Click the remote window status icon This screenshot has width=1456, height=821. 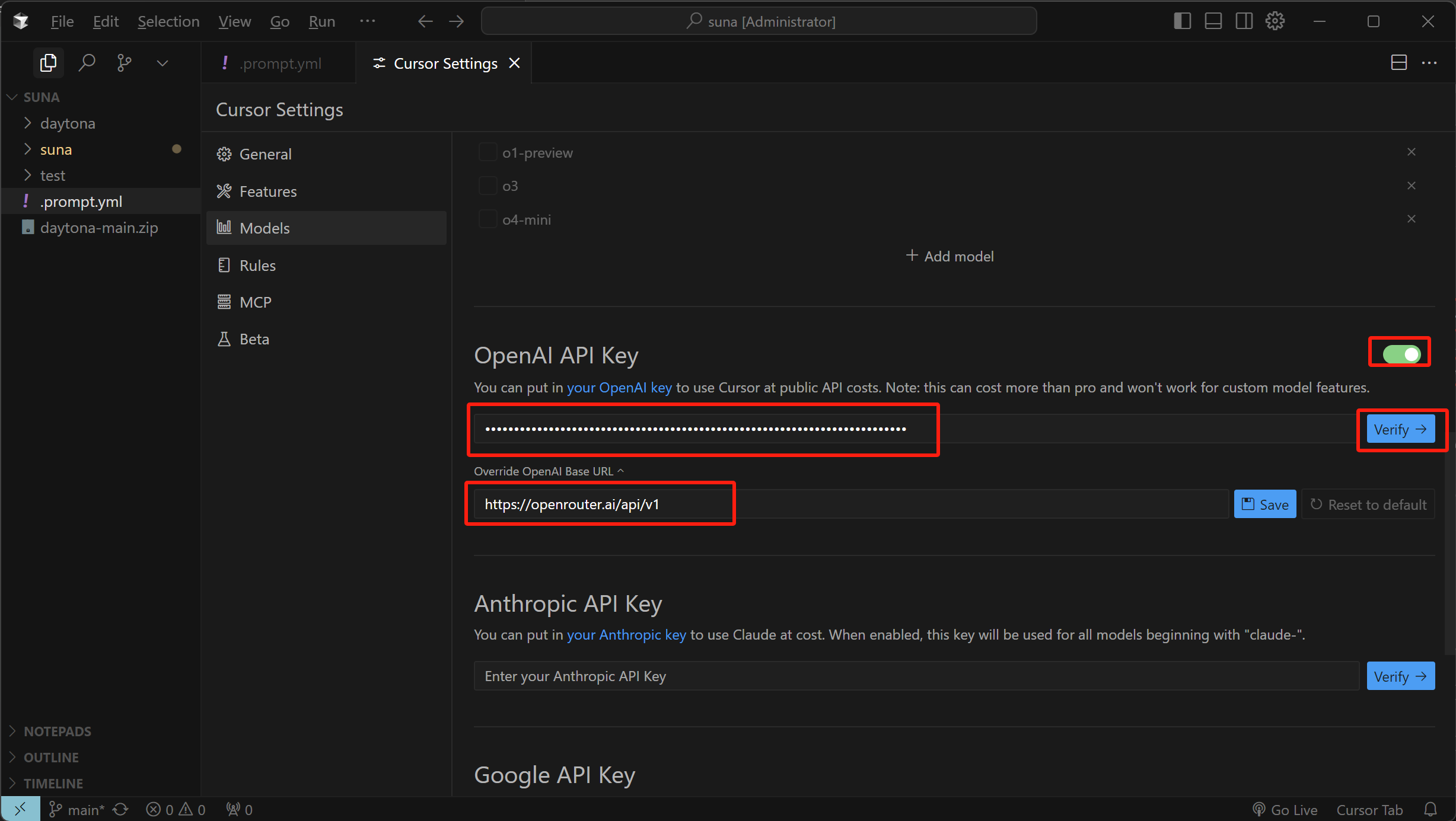(x=21, y=809)
